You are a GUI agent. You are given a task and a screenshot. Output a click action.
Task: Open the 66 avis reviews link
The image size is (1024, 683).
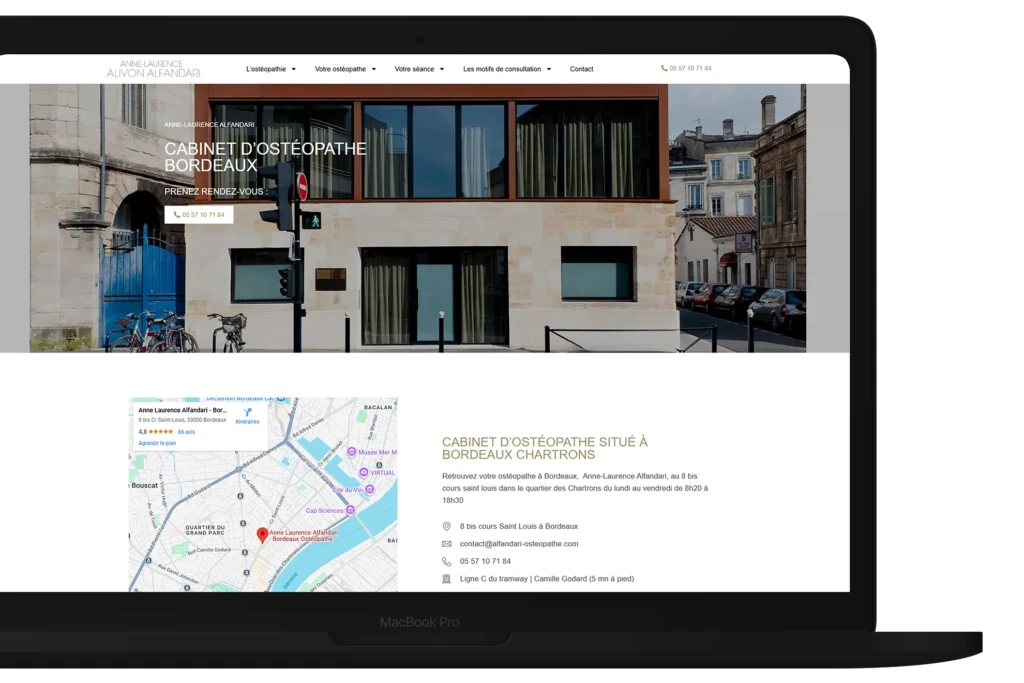186,432
